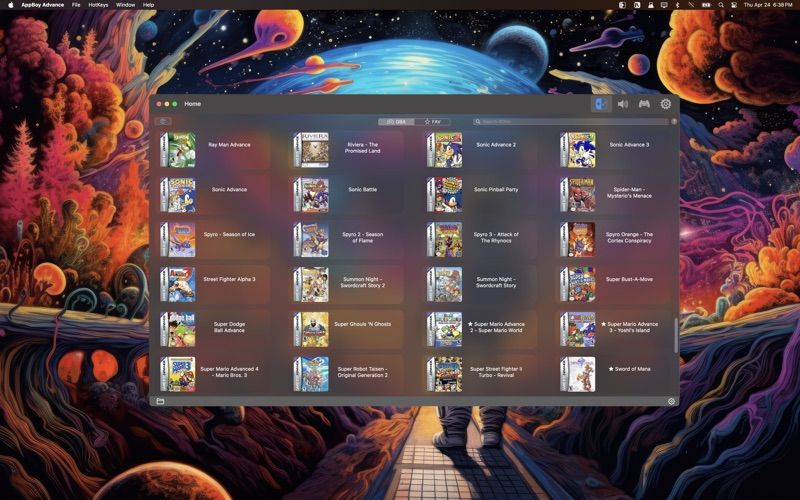Select Super Mario Advance 2 - Super Mario World cover
800x500 pixels.
(444, 330)
